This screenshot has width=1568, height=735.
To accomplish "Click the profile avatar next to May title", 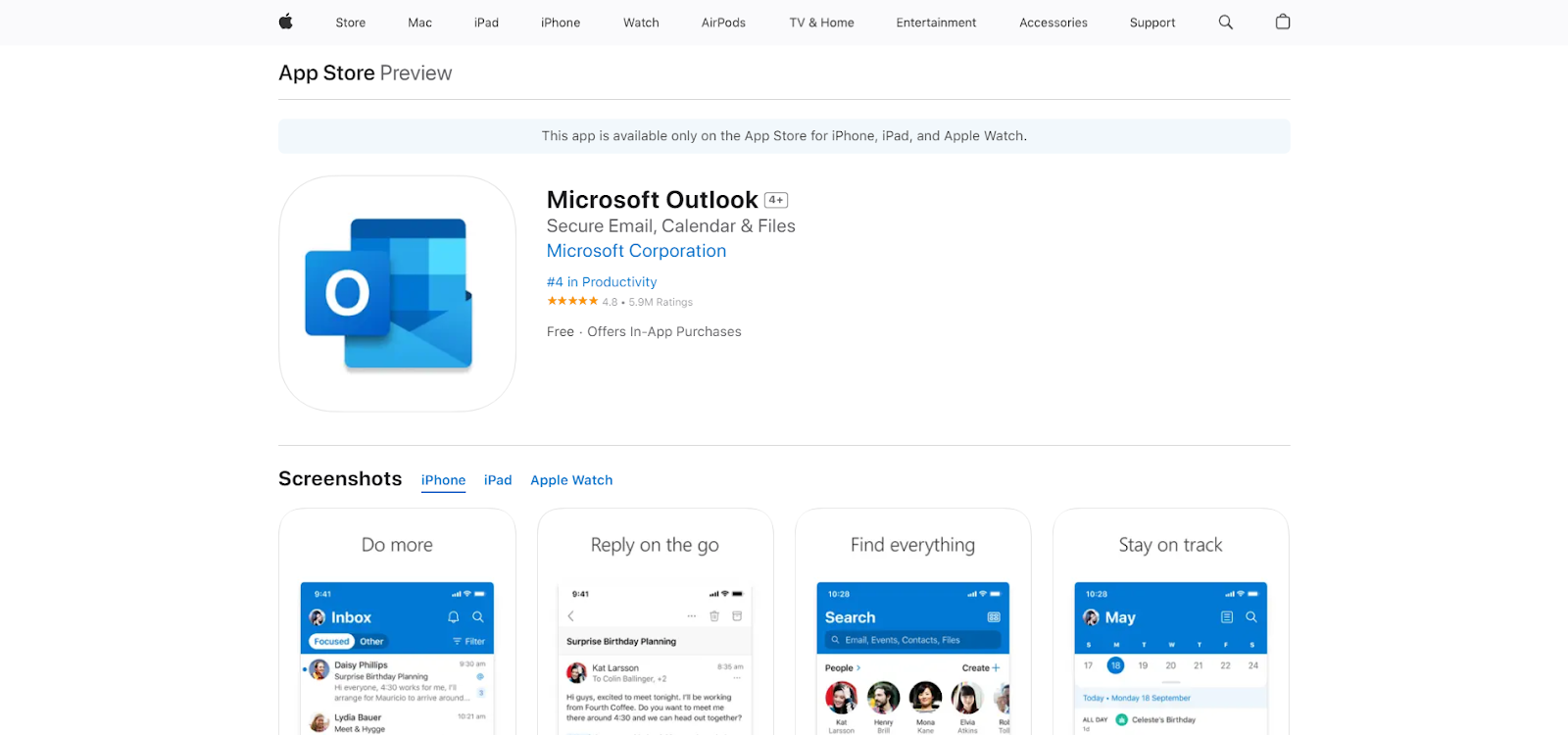I will pos(1091,617).
